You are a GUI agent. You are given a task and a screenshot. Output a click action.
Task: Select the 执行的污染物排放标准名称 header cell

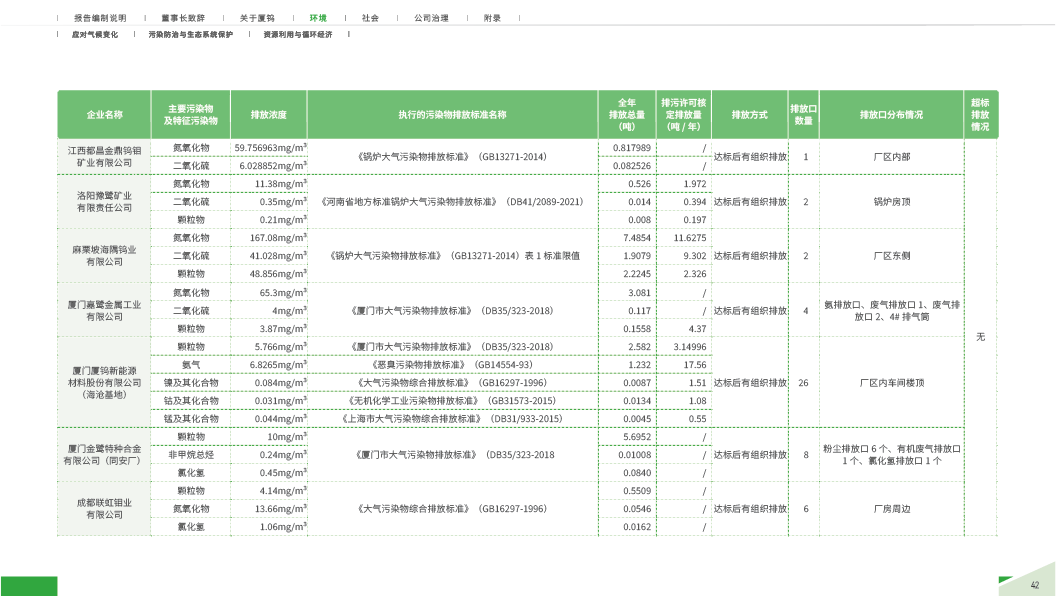[452, 115]
